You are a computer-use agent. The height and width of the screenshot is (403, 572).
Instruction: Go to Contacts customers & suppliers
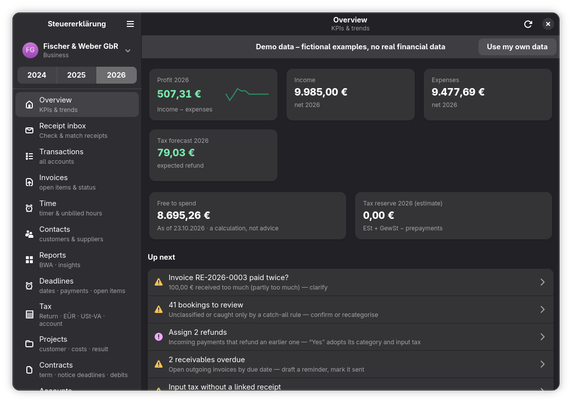(x=77, y=234)
